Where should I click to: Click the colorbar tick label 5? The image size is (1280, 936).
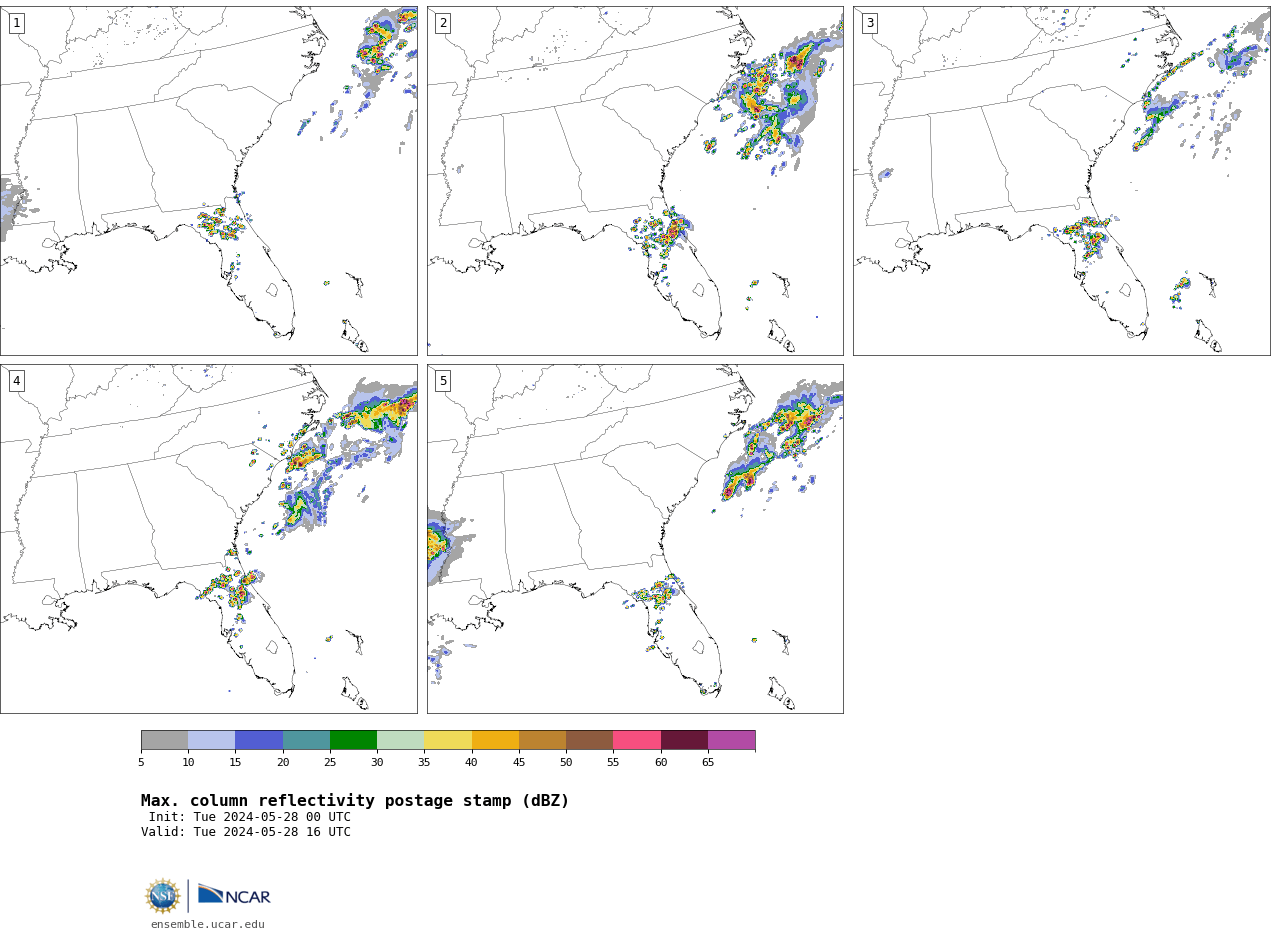[x=141, y=762]
